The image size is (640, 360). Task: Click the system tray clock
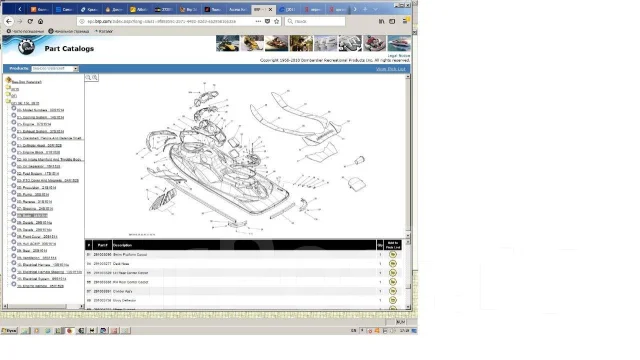404,331
